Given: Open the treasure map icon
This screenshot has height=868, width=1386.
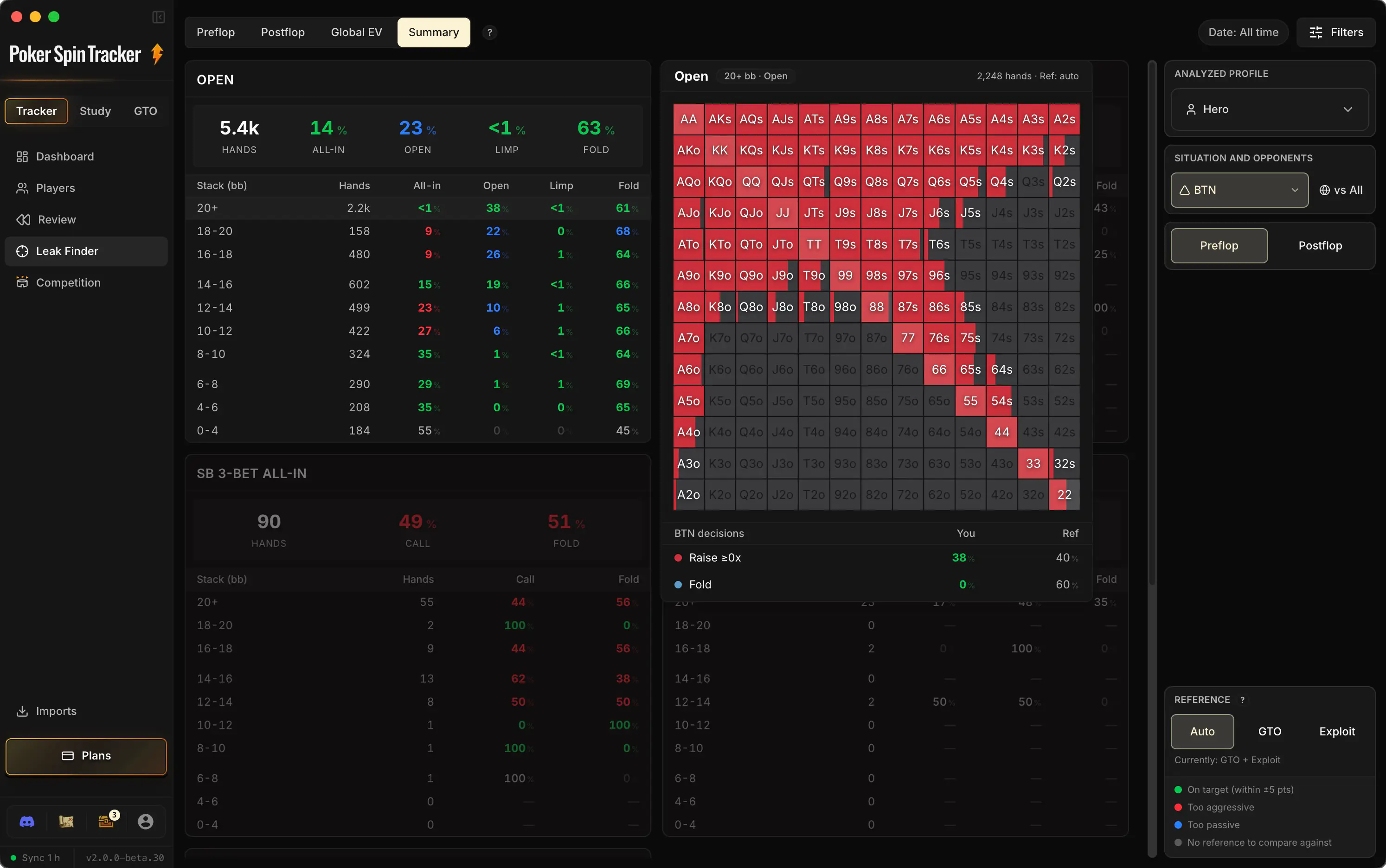Looking at the screenshot, I should tap(66, 822).
